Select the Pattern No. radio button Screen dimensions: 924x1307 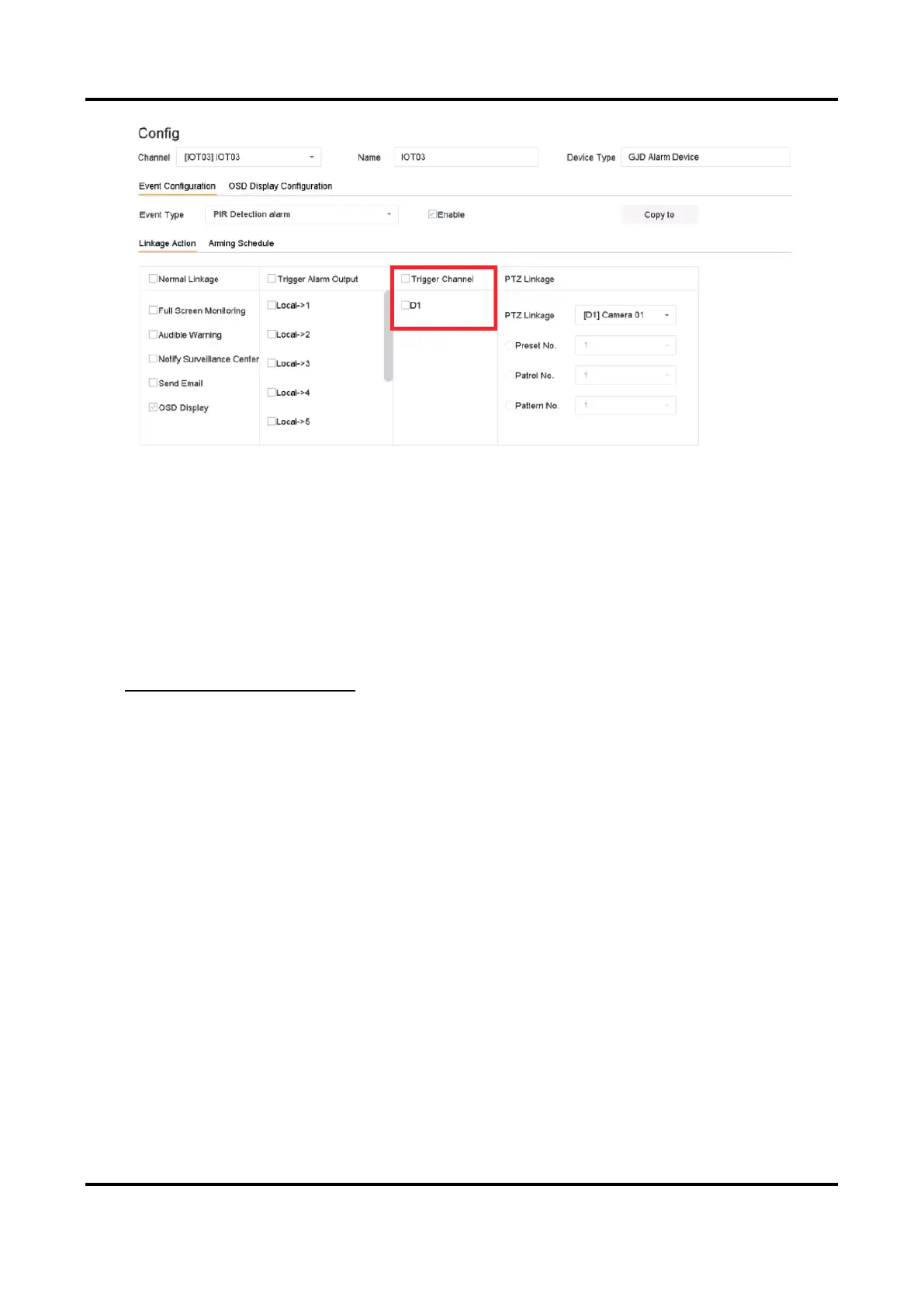510,405
